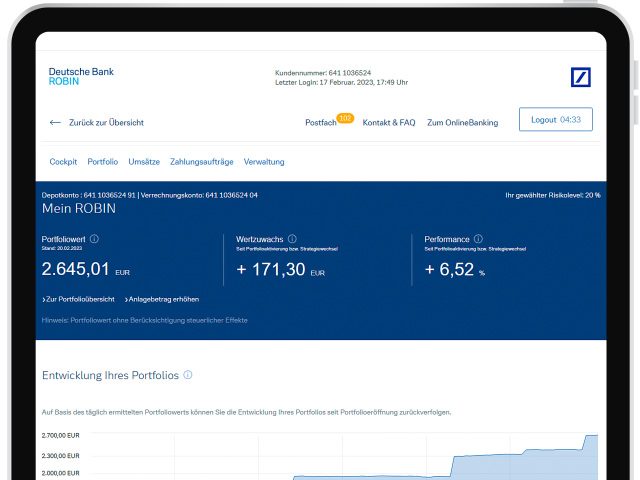This screenshot has height=480, width=640.
Task: Click the portfolio value 2.645,01 EUR
Action: click(86, 269)
